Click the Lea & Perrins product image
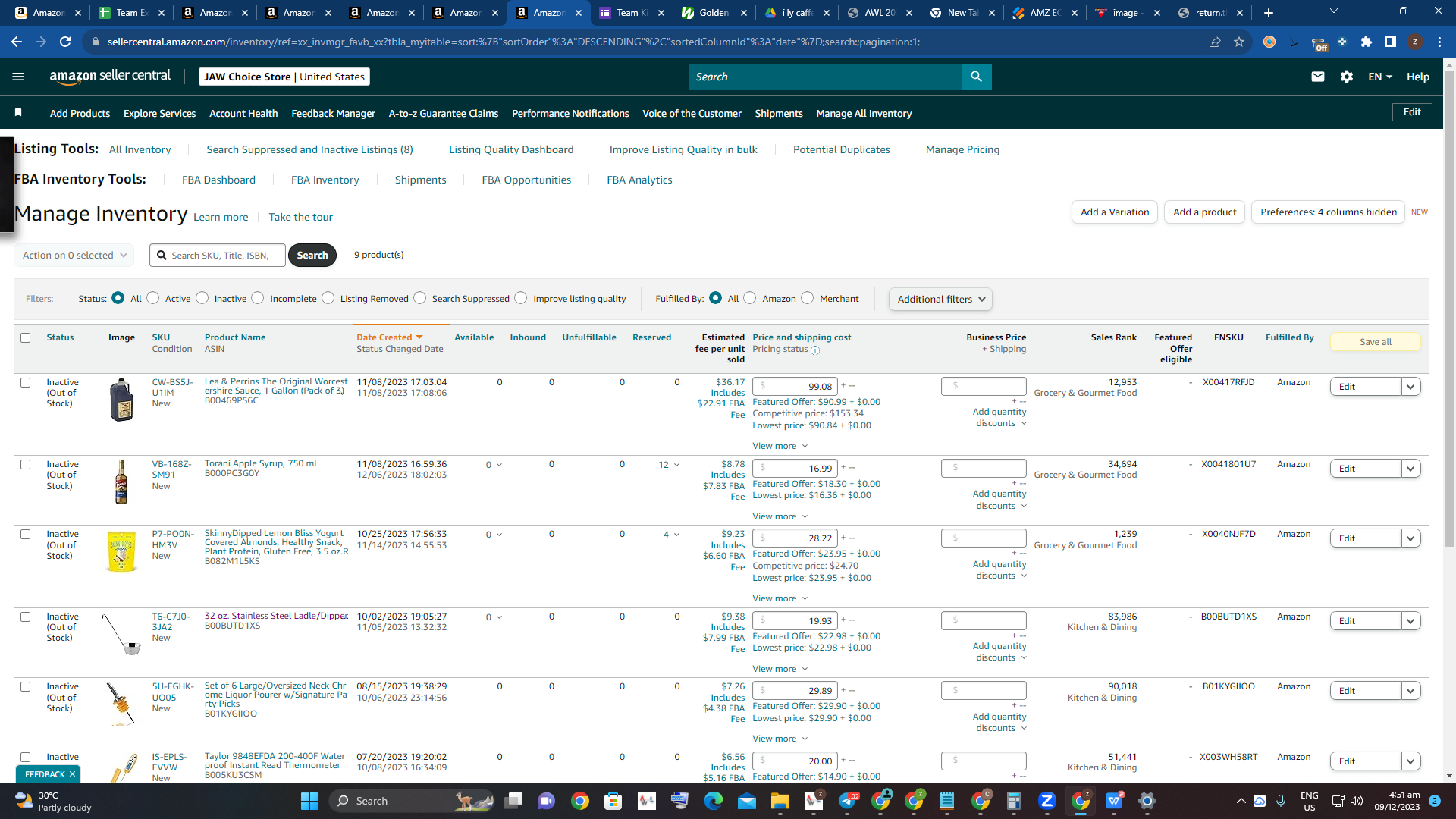This screenshot has height=819, width=1456. pyautogui.click(x=121, y=400)
